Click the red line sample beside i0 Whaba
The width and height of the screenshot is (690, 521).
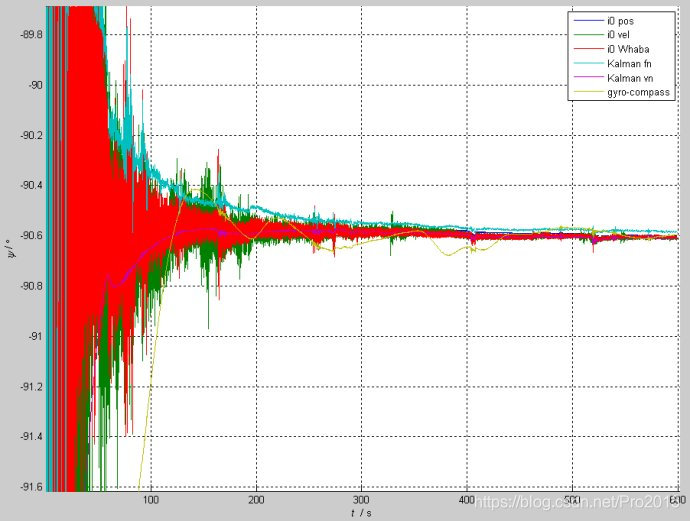click(588, 49)
